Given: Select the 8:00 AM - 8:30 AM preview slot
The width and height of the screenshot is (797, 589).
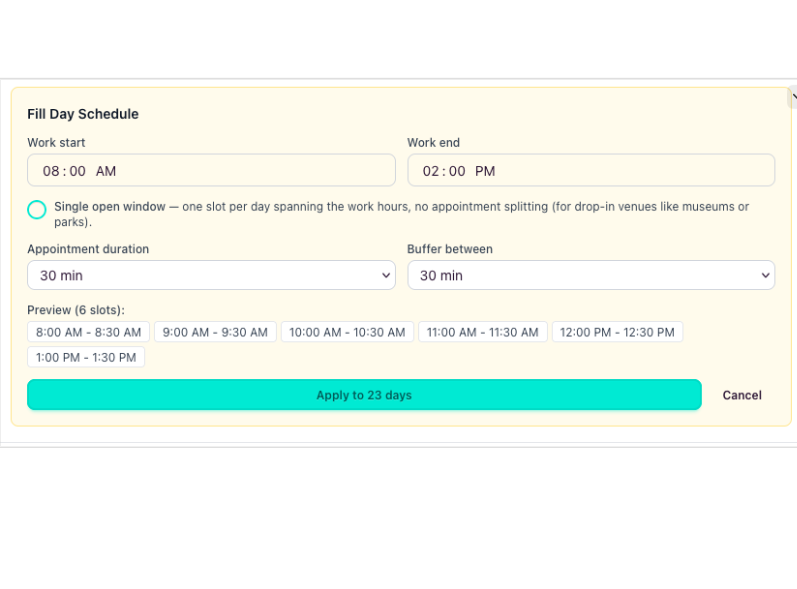Looking at the screenshot, I should 88,332.
